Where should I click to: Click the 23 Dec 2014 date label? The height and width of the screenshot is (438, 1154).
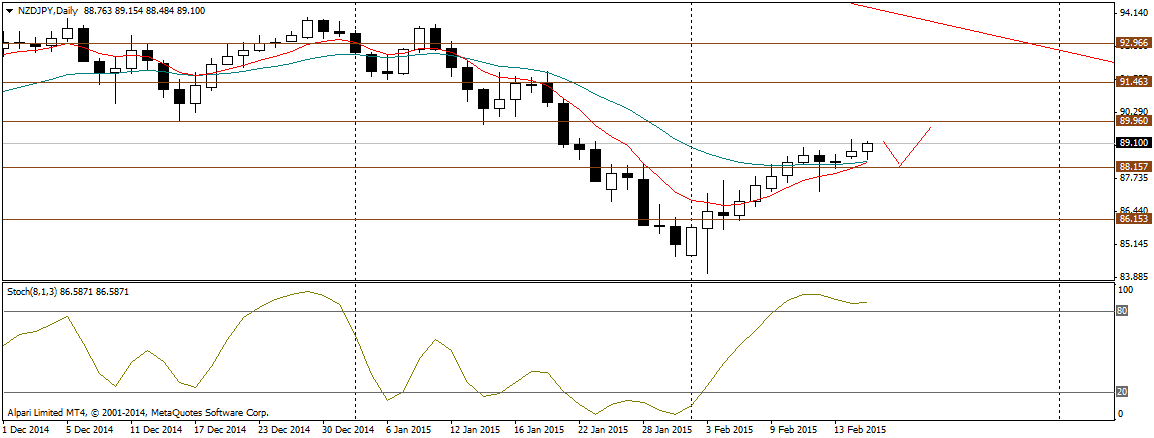coord(284,429)
